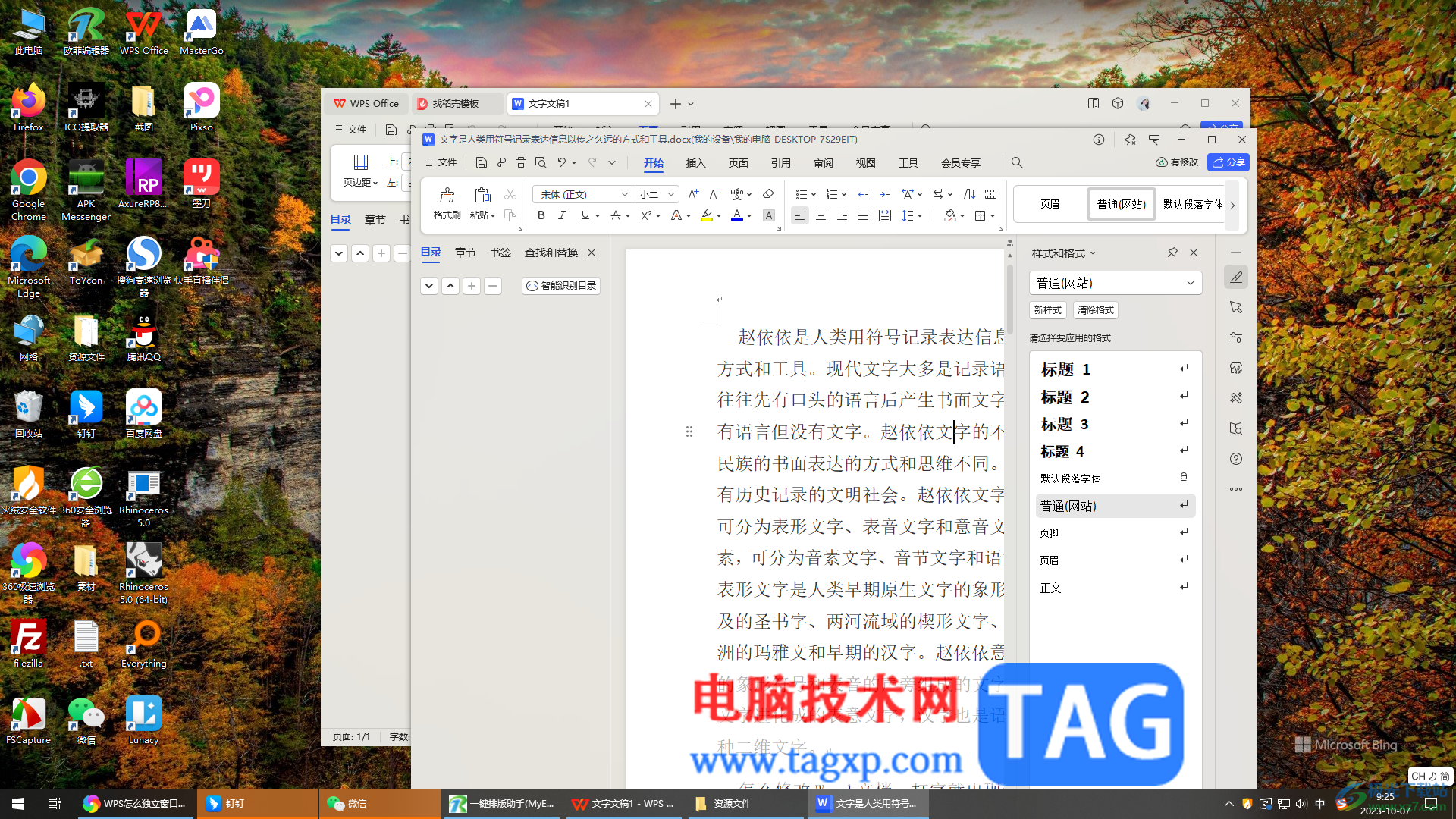Increase font size with A+ icon
Viewport: 1456px width, 819px height.
692,195
